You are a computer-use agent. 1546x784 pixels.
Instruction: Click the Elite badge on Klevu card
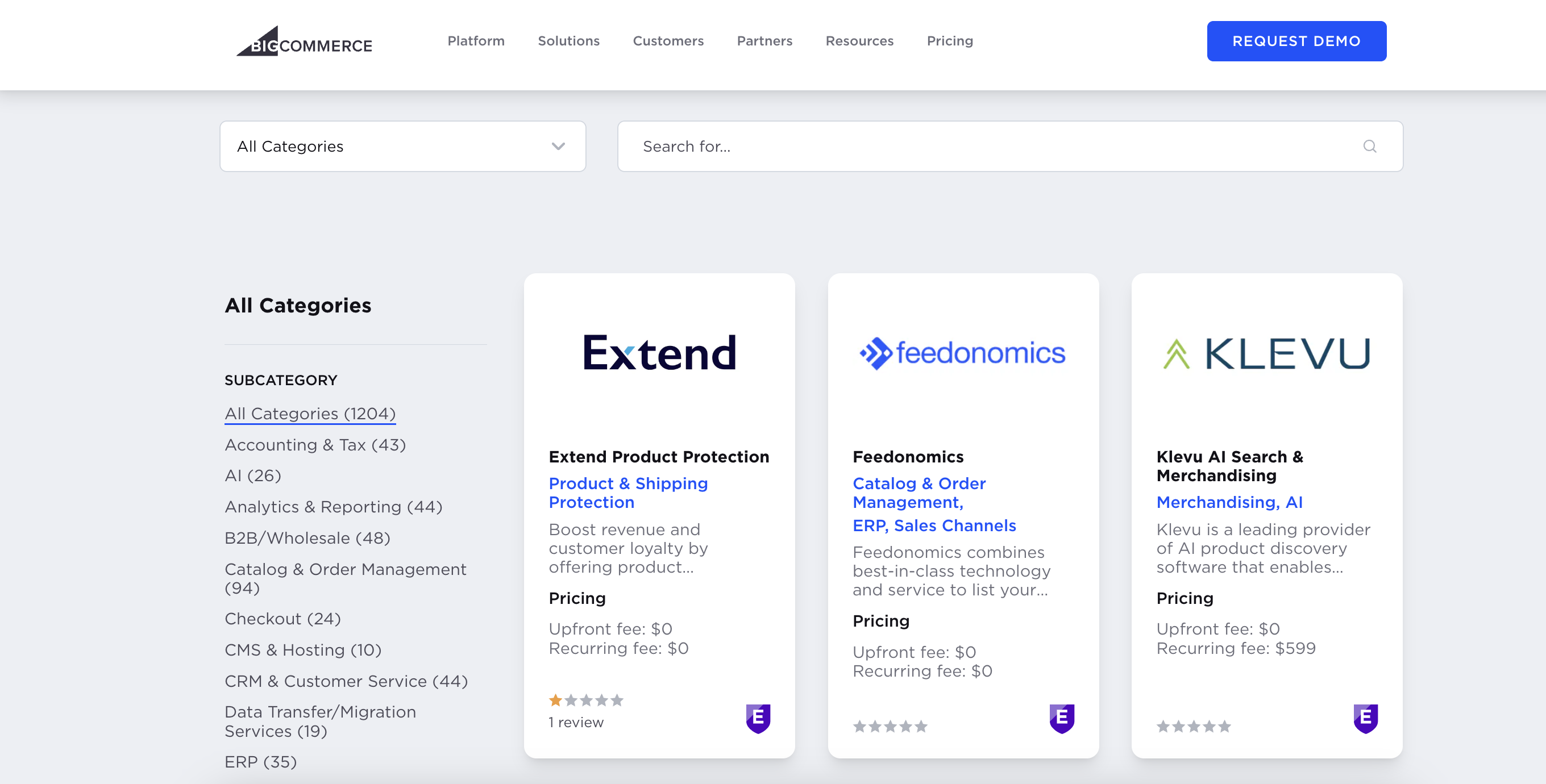(1365, 718)
